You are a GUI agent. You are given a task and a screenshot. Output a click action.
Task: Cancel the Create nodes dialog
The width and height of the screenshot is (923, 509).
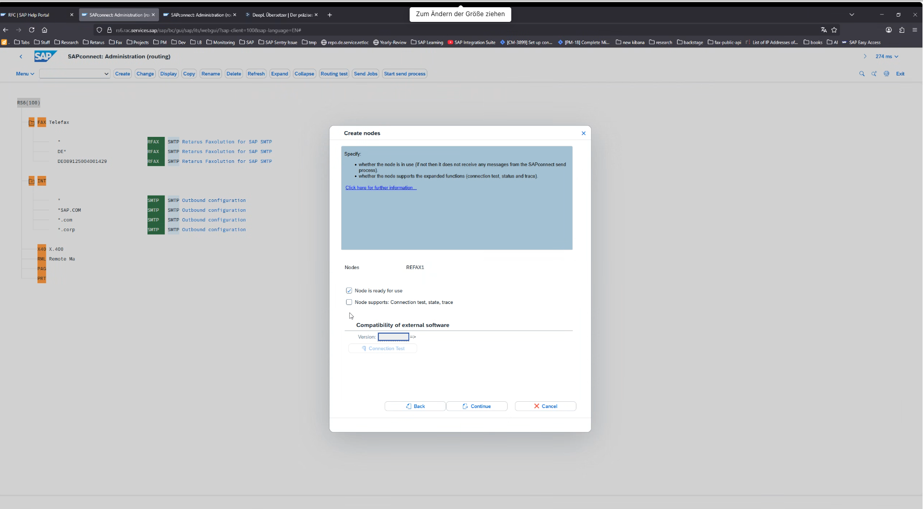546,406
